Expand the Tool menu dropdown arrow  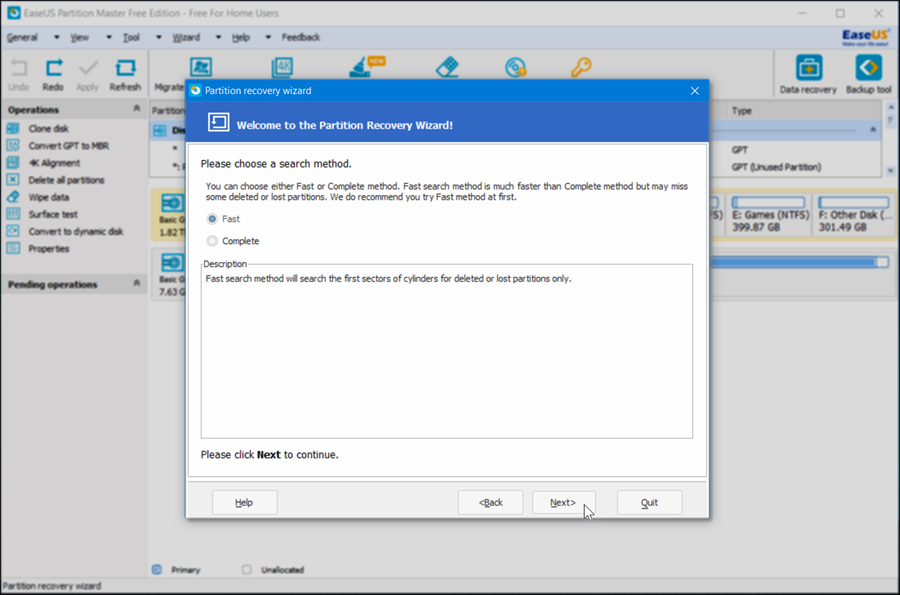pyautogui.click(x=158, y=37)
